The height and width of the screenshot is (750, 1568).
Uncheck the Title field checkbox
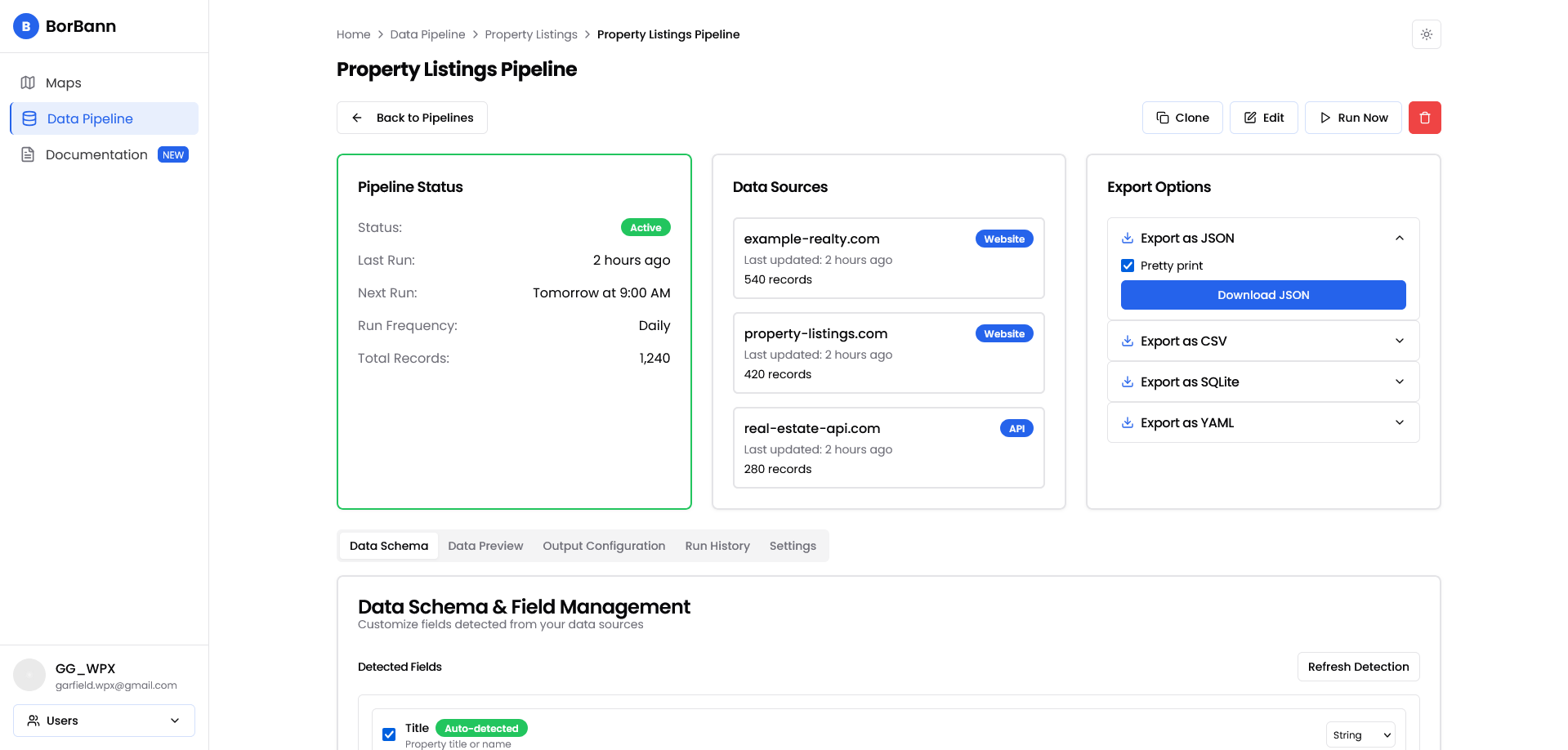pyautogui.click(x=389, y=734)
